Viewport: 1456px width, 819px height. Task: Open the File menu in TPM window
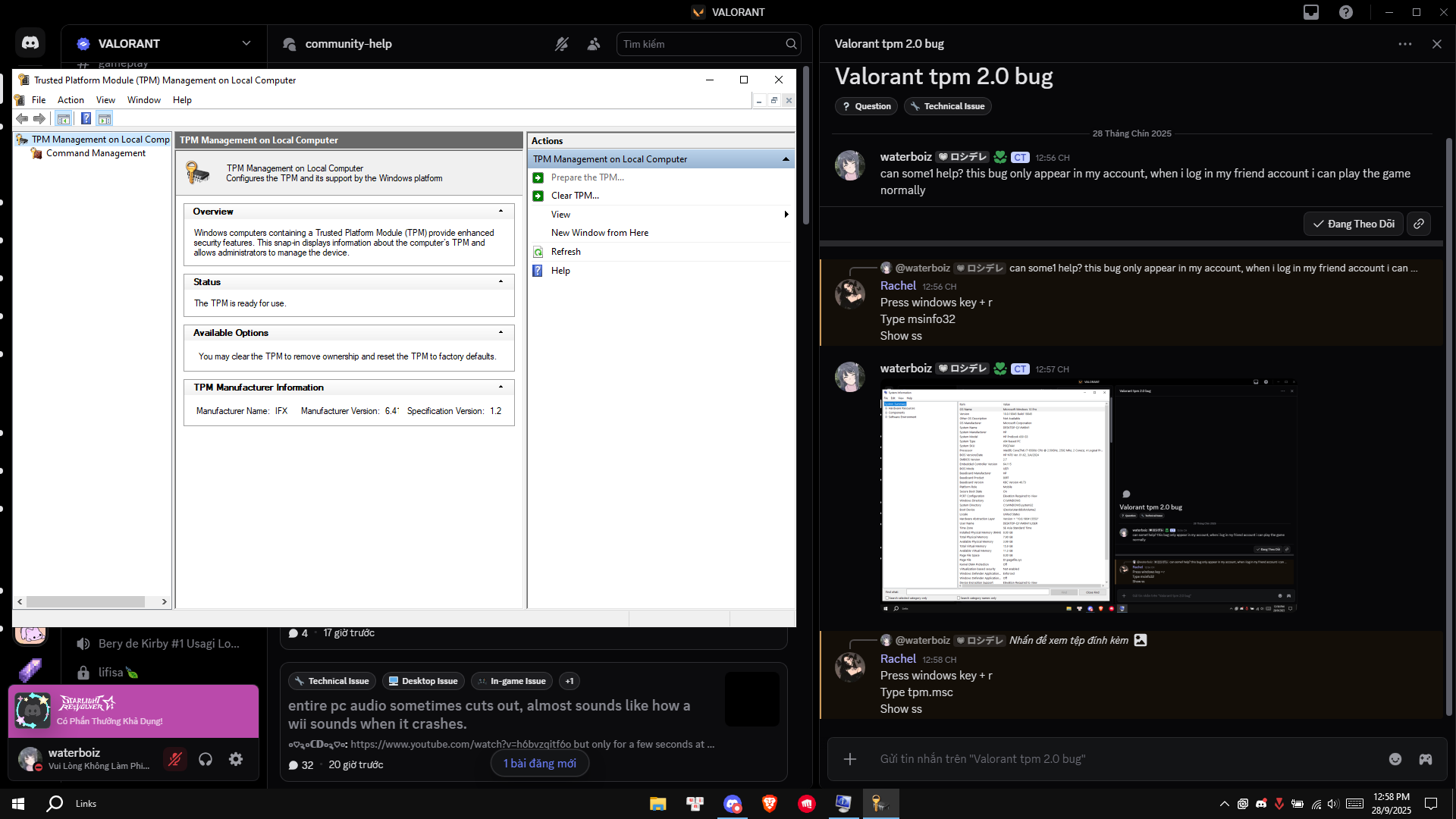39,100
